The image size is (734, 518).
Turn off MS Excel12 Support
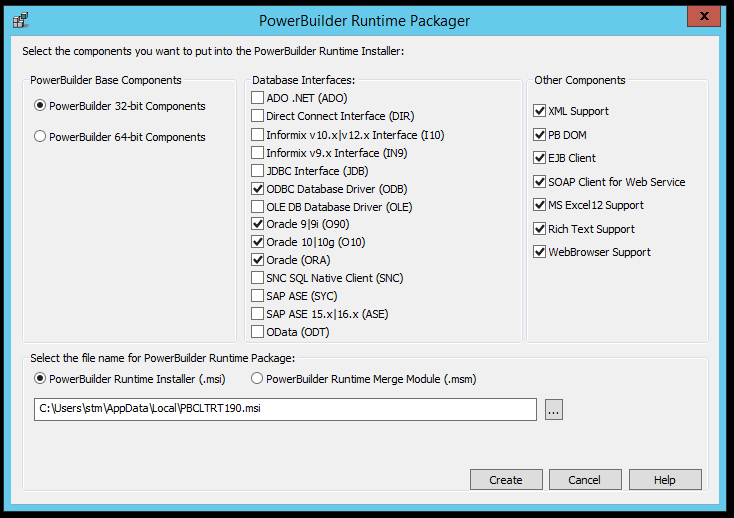coord(540,205)
